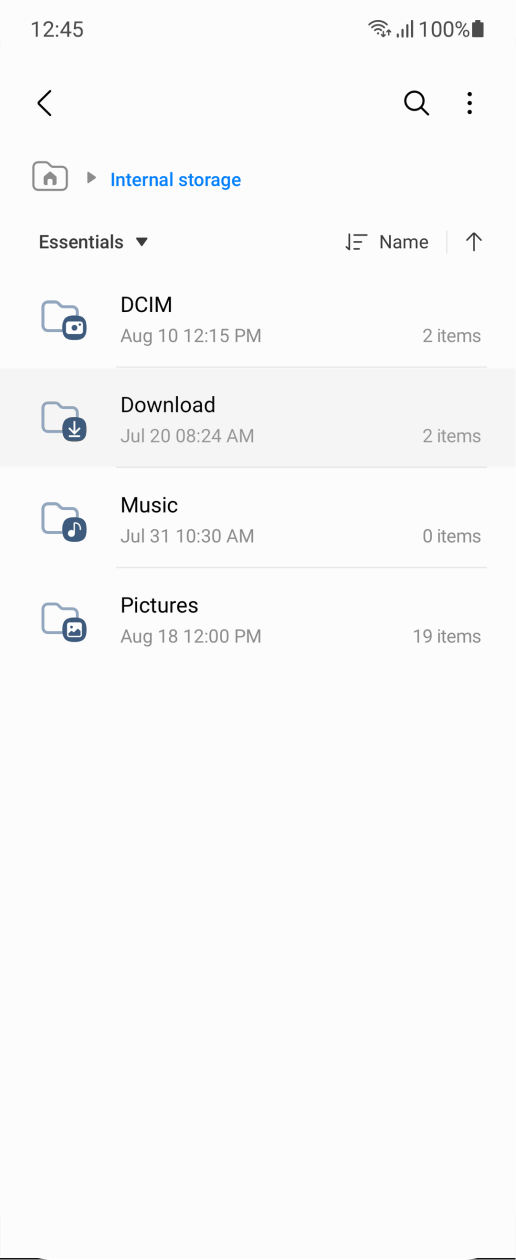Click the Download folder icon

64,420
